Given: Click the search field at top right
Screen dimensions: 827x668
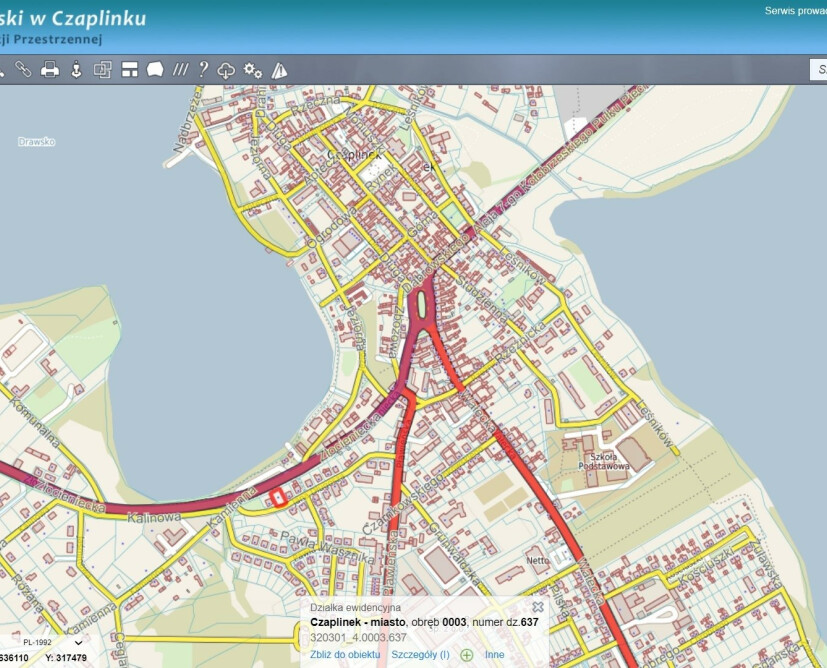Looking at the screenshot, I should 818,69.
